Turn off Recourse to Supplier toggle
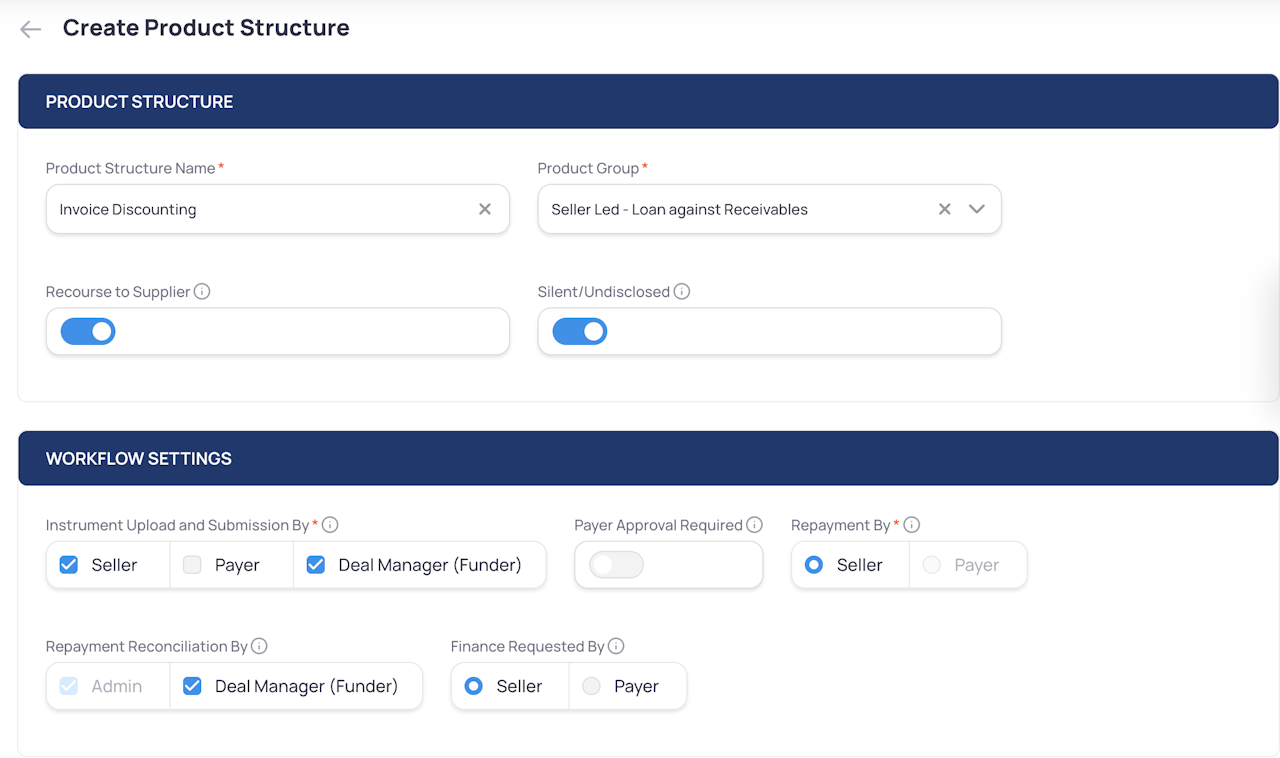The width and height of the screenshot is (1280, 758). pyautogui.click(x=88, y=331)
